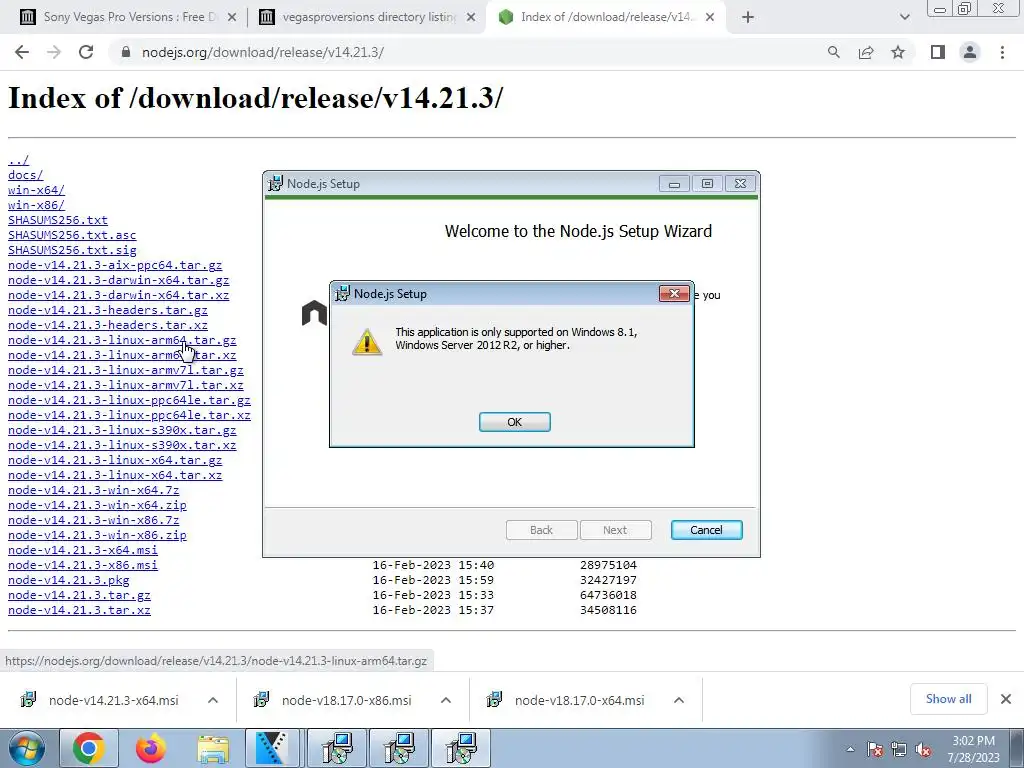1024x768 pixels.
Task: Close the Sony Vegas Pro Versions tab
Action: pyautogui.click(x=232, y=18)
